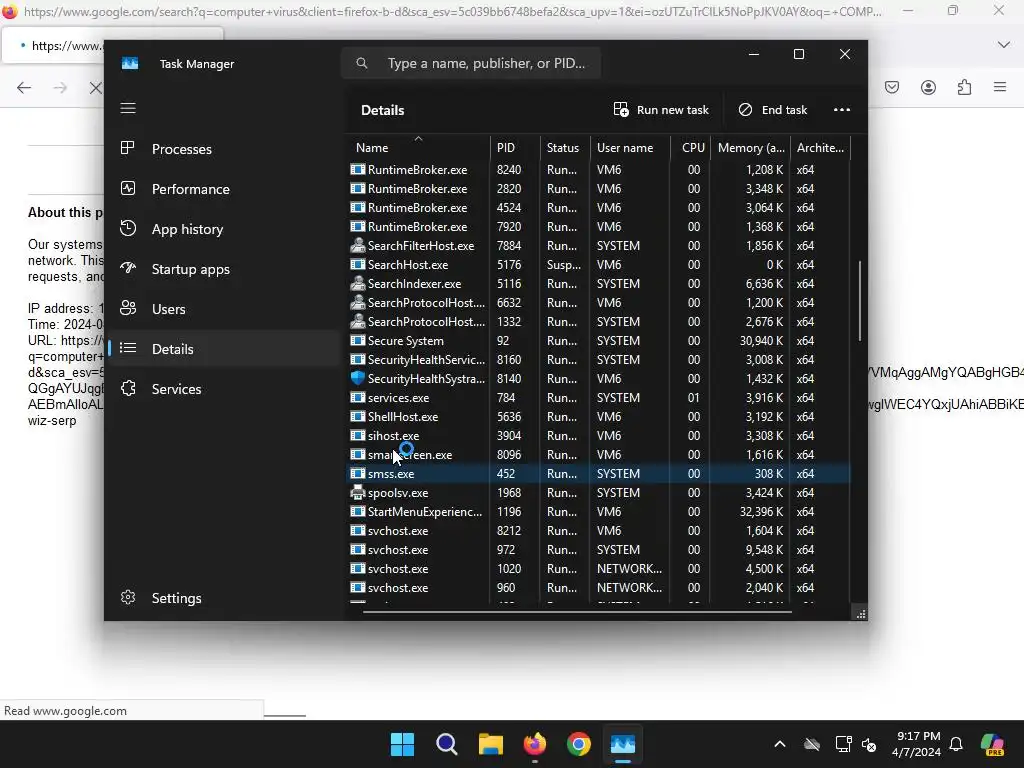Click the Startup apps gauge icon
Screen dimensions: 1024x768
coord(128,268)
